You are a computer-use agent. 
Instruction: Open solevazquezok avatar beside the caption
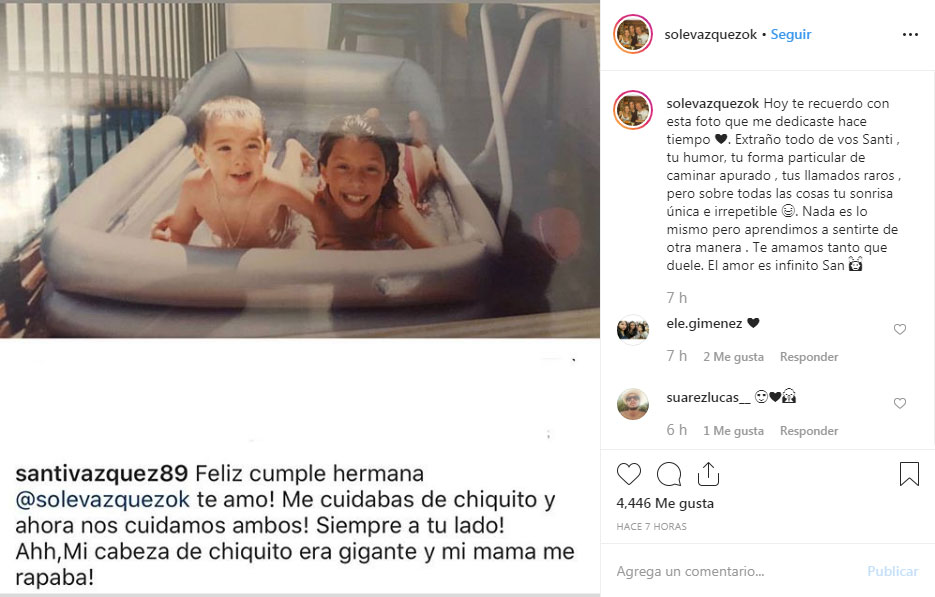(x=633, y=110)
